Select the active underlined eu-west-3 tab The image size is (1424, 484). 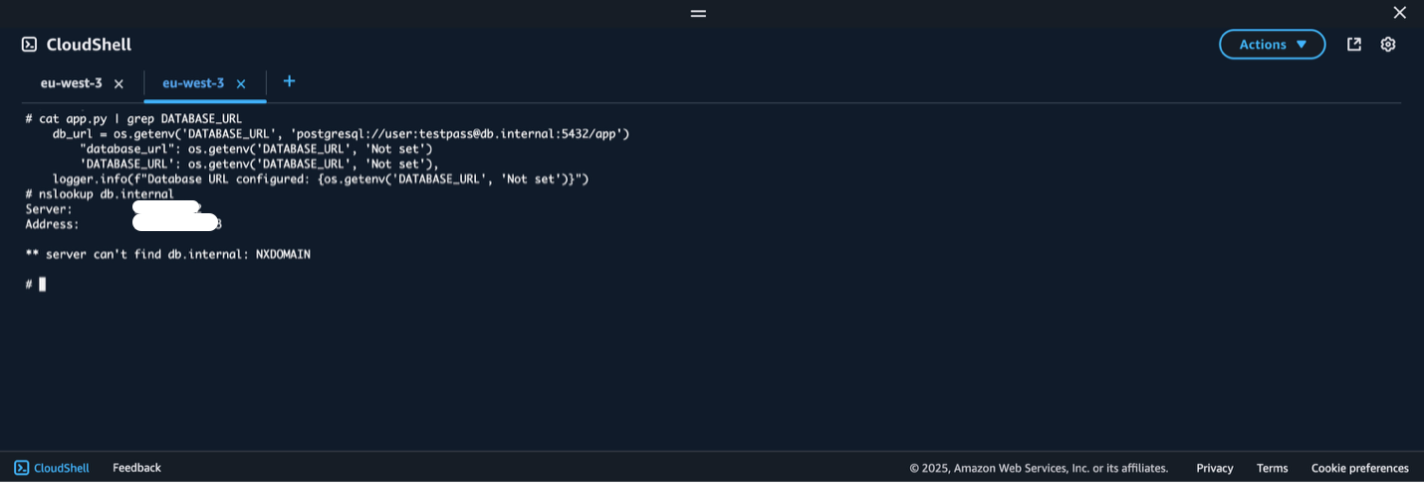pyautogui.click(x=193, y=84)
